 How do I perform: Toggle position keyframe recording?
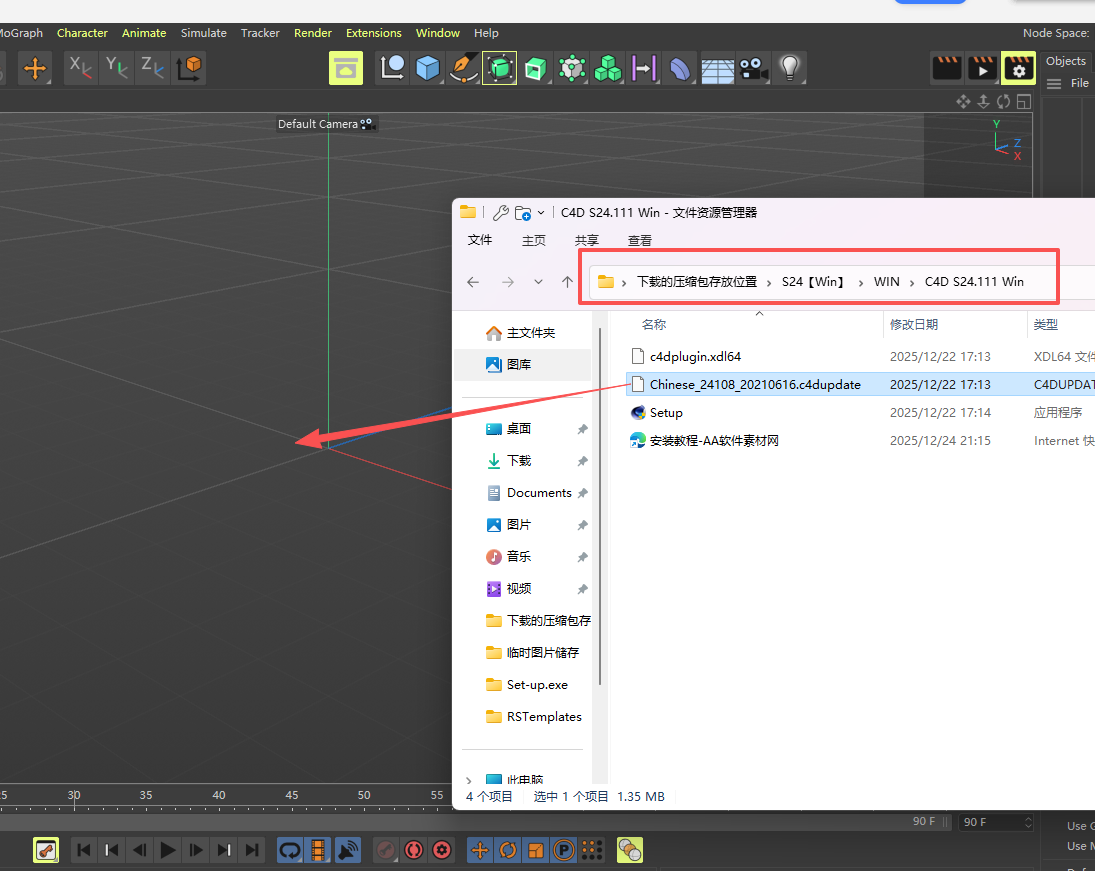pos(479,850)
